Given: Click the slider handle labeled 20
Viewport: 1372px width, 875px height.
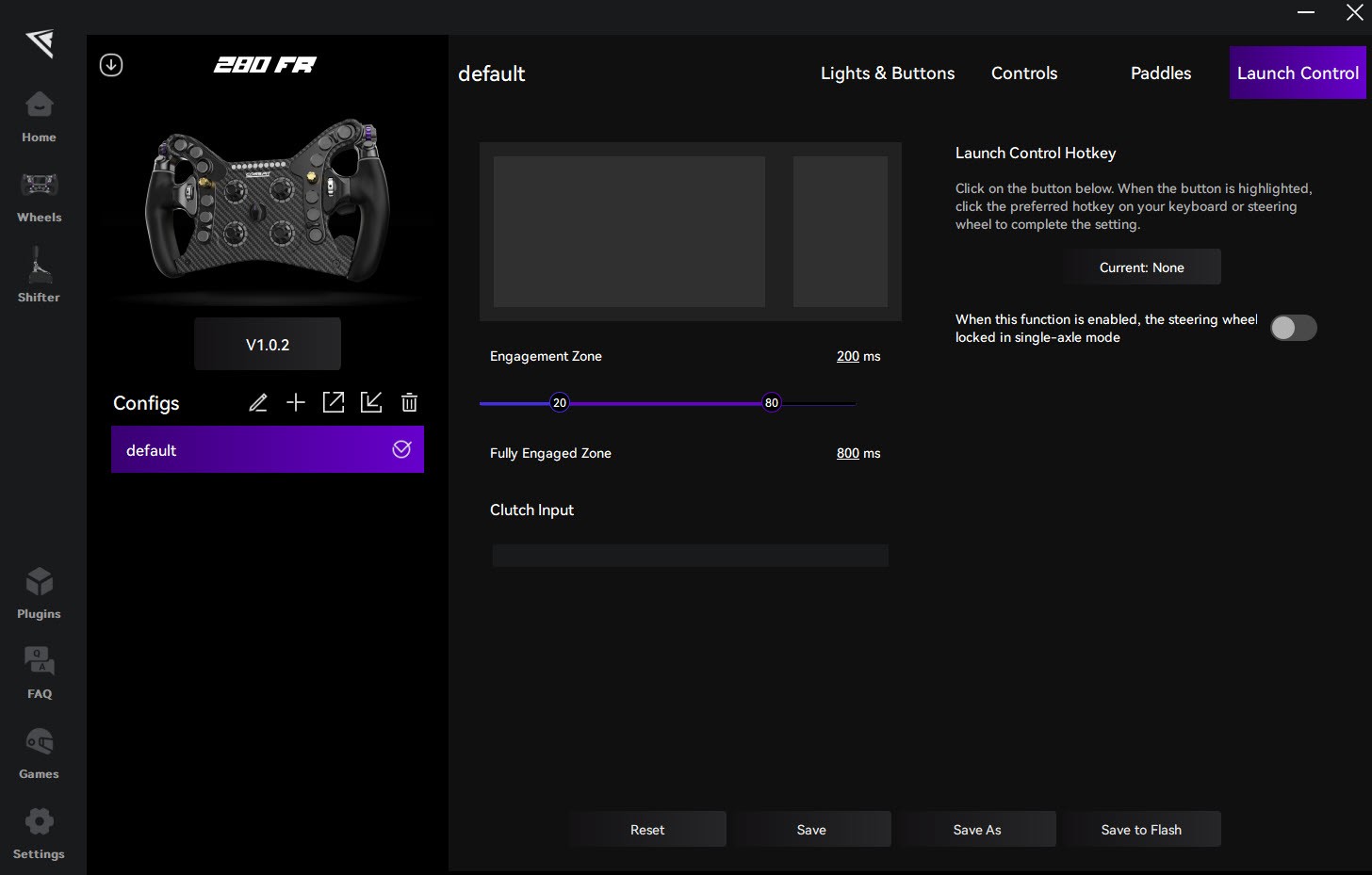Looking at the screenshot, I should pos(560,403).
